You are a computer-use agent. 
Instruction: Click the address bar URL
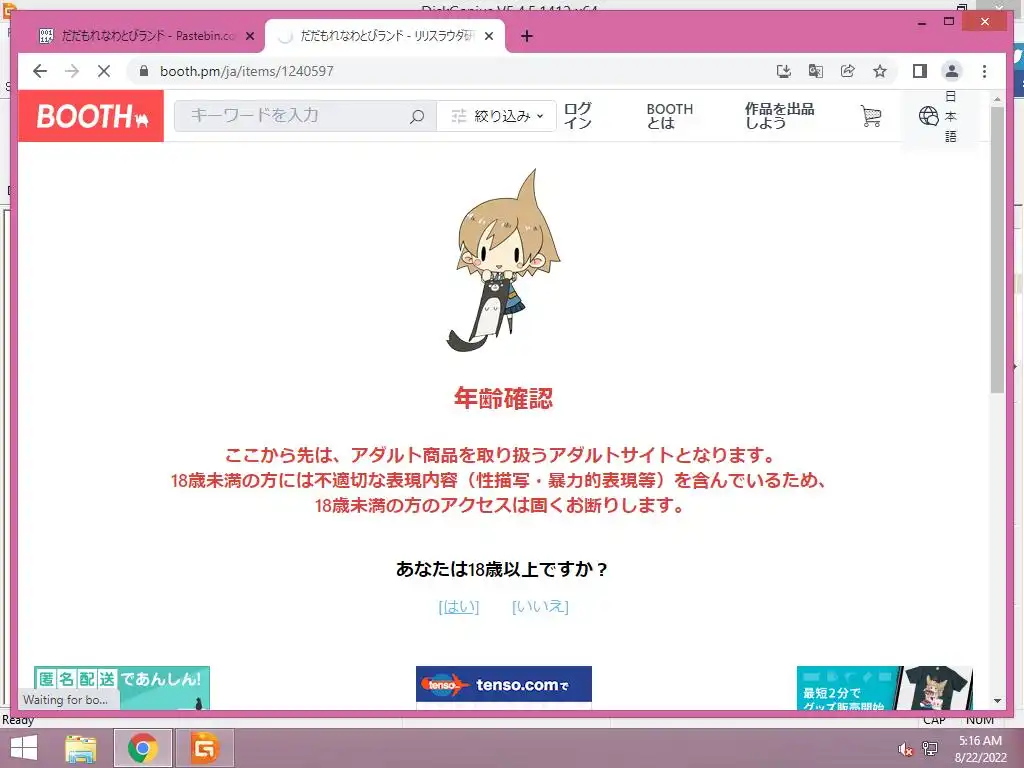[247, 71]
